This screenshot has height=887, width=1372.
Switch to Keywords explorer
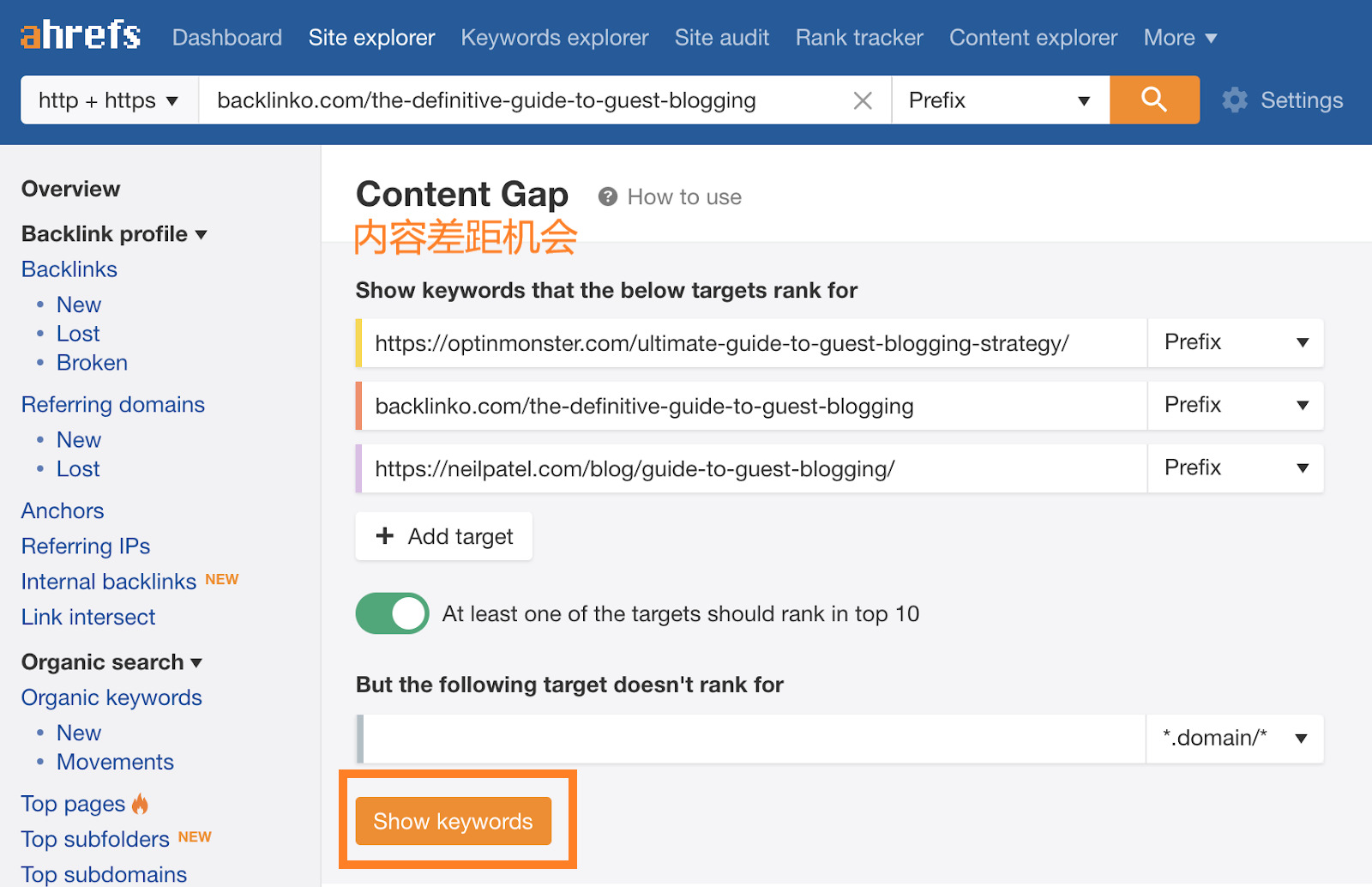point(554,38)
